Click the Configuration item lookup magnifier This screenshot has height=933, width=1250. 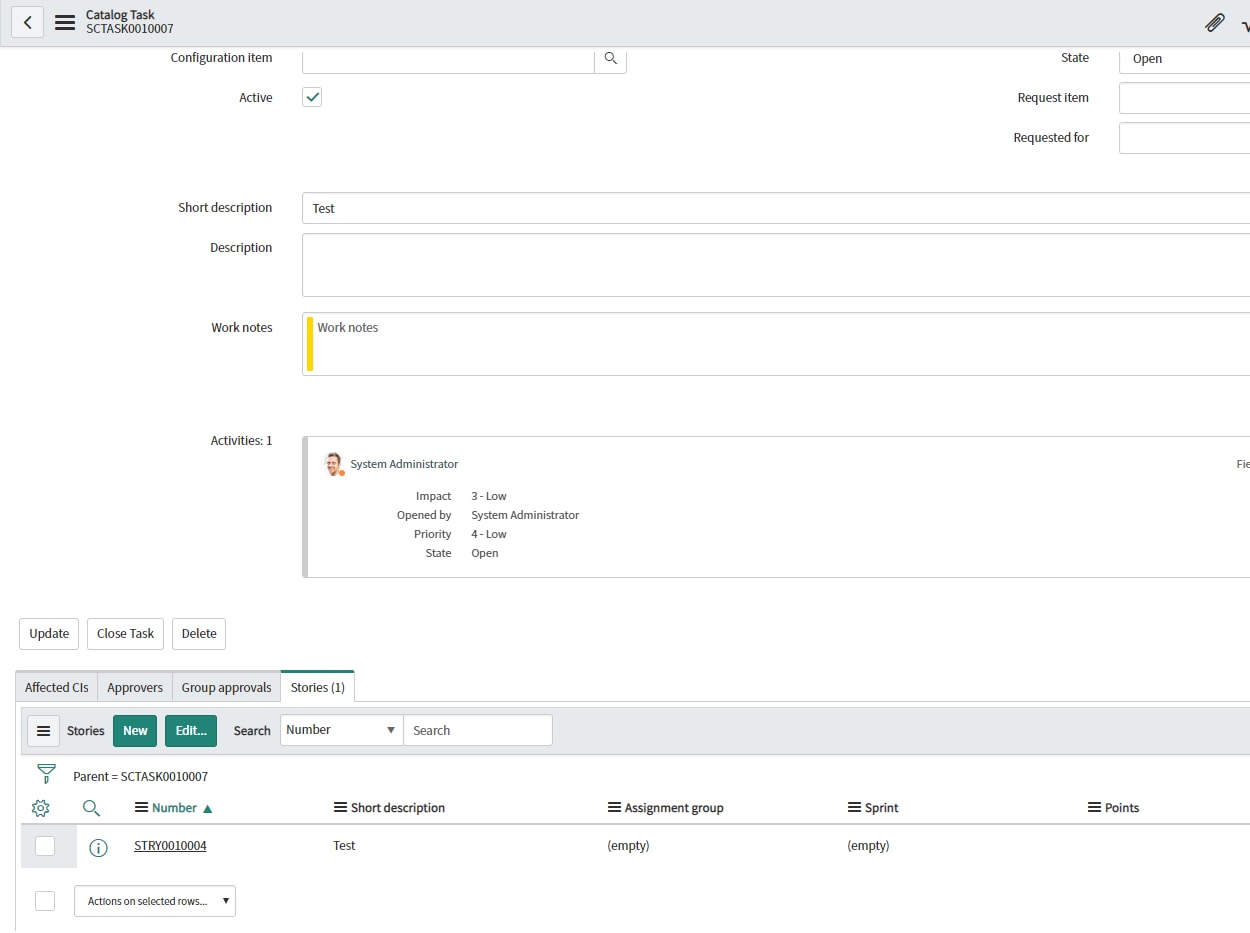click(610, 59)
